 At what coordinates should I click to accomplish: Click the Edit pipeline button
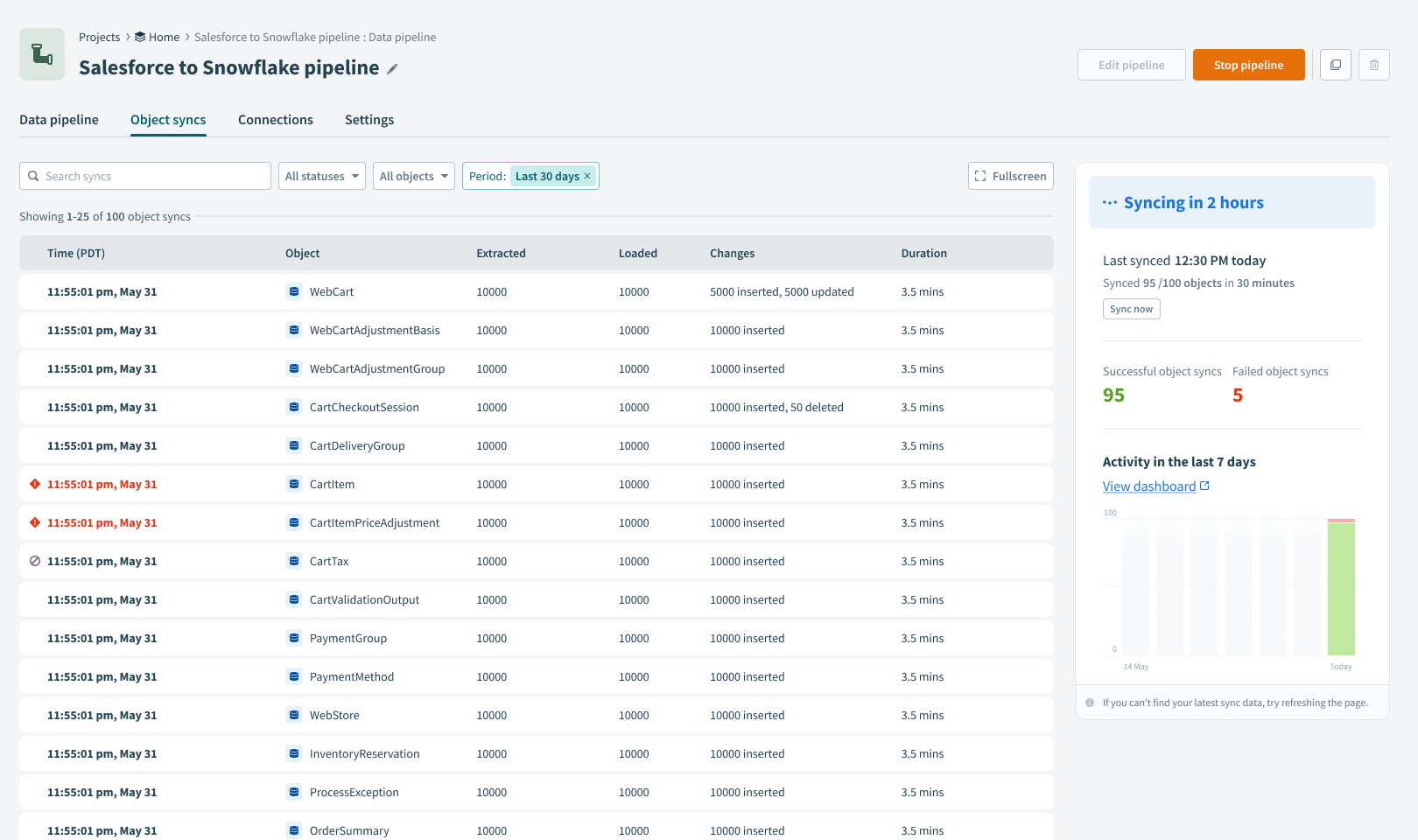coord(1132,65)
